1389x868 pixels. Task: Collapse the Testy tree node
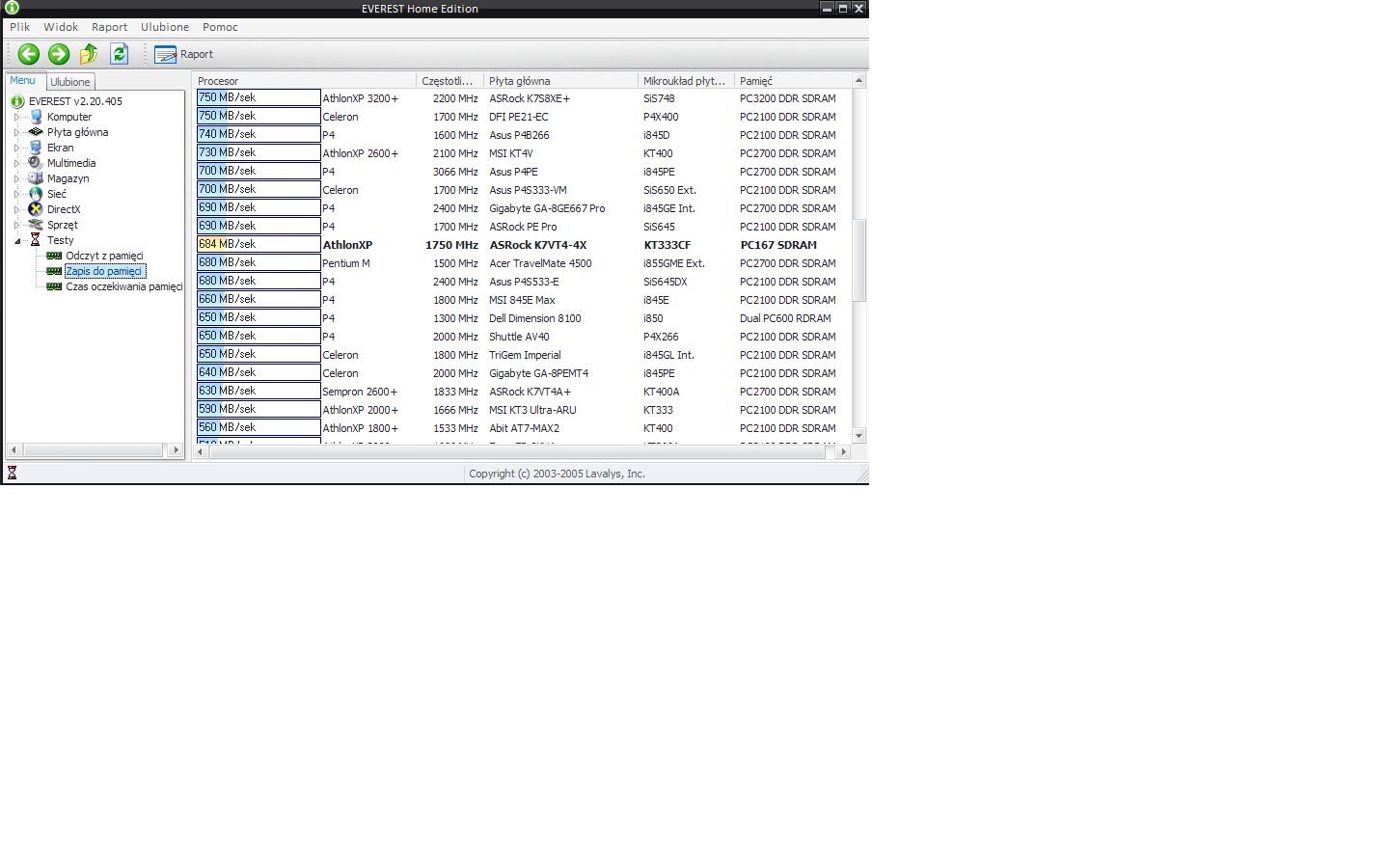point(16,240)
